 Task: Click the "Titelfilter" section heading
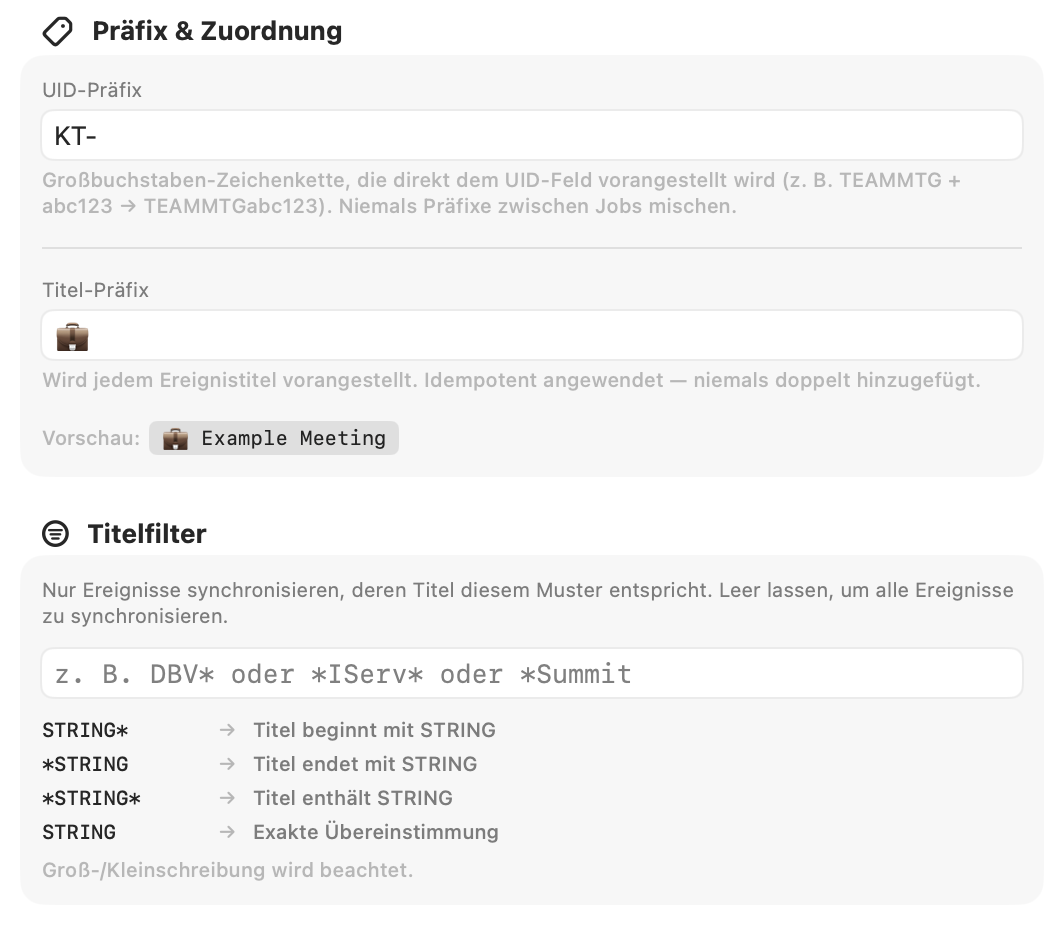(147, 534)
